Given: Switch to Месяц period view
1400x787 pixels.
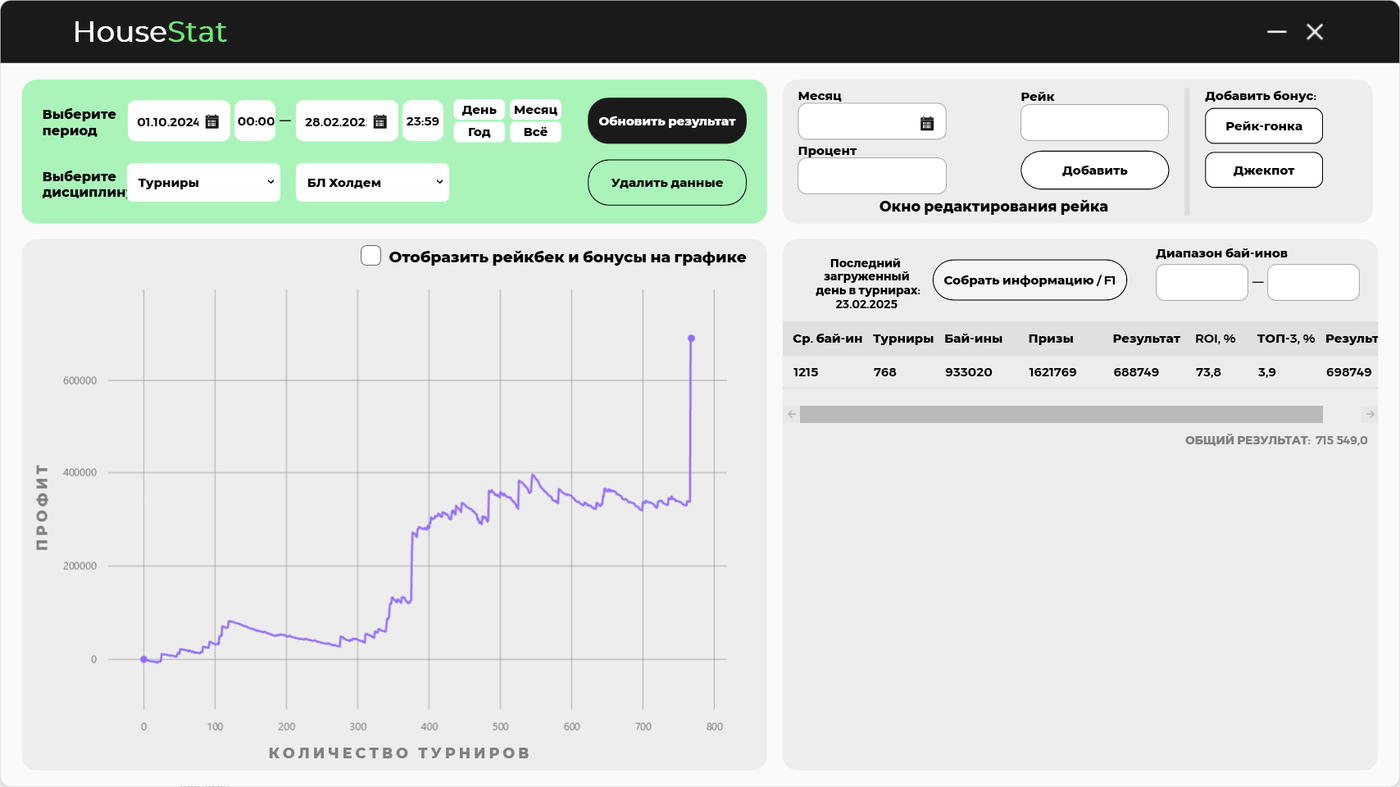Looking at the screenshot, I should [535, 109].
